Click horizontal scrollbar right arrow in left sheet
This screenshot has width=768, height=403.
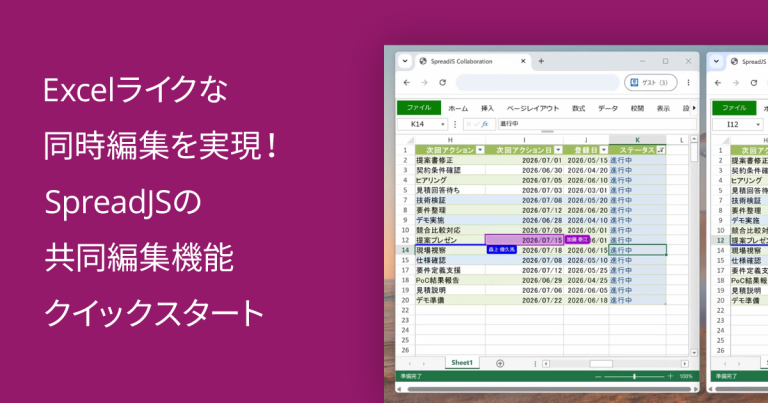pyautogui.click(x=685, y=364)
